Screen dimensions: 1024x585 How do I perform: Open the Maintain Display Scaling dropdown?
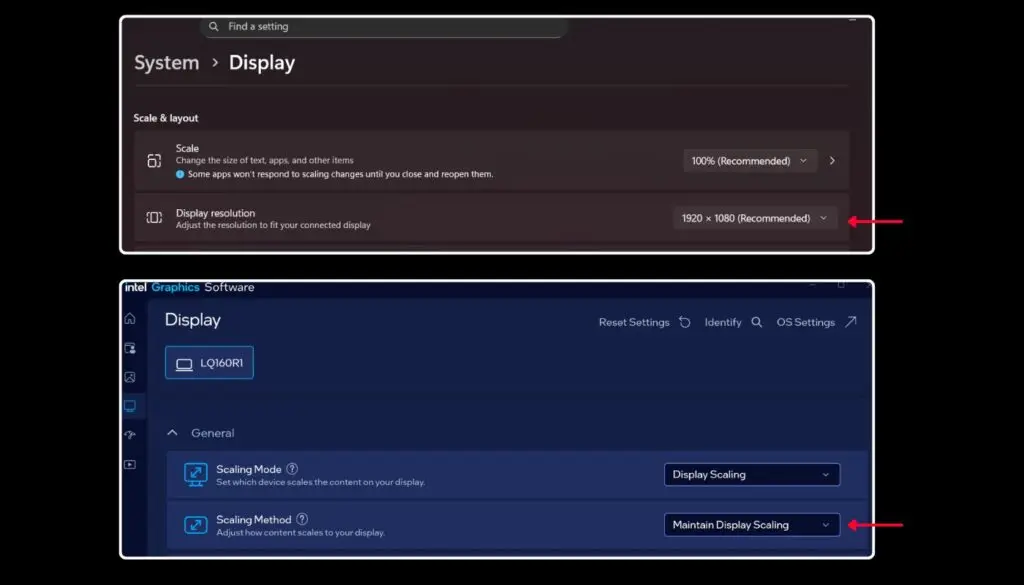tap(751, 525)
